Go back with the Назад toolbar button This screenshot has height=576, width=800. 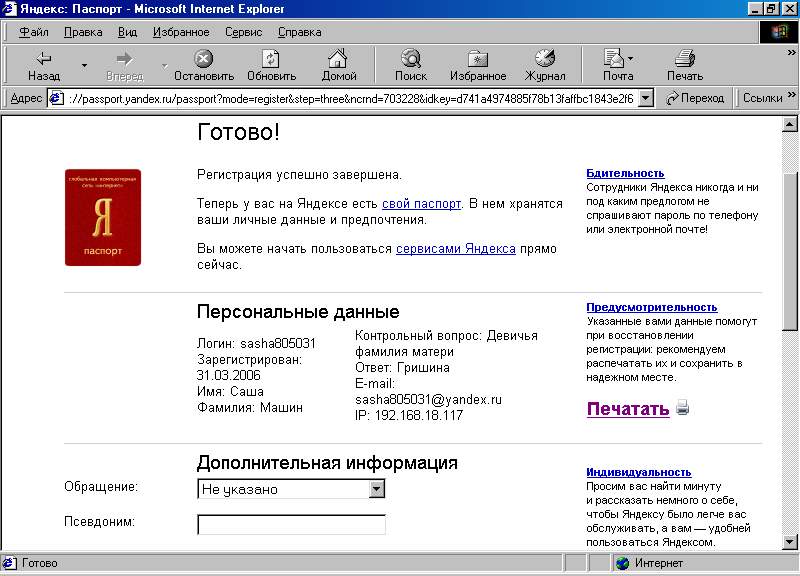[x=44, y=65]
